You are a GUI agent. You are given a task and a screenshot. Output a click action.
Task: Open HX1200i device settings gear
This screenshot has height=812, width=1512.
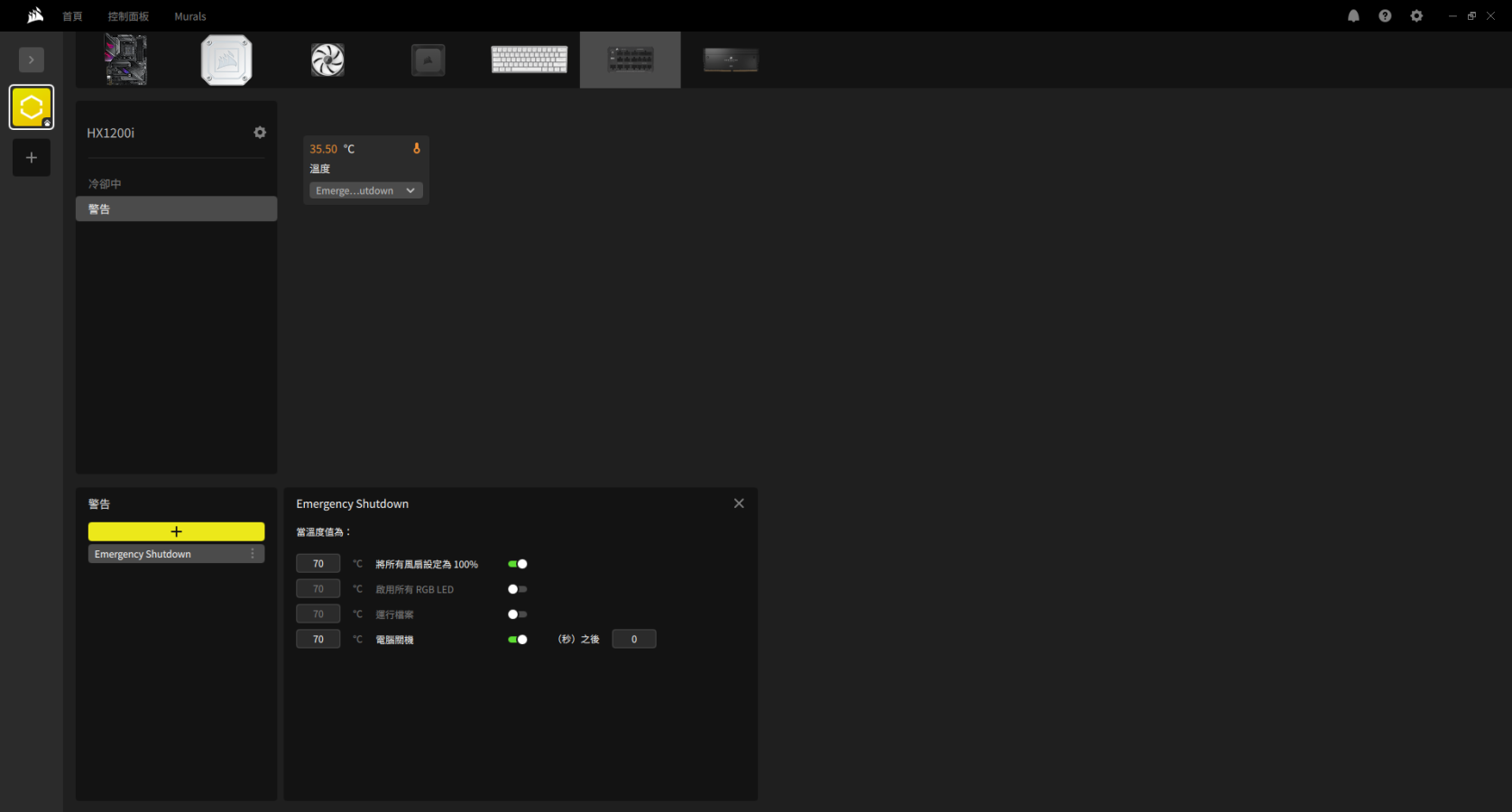click(x=260, y=133)
